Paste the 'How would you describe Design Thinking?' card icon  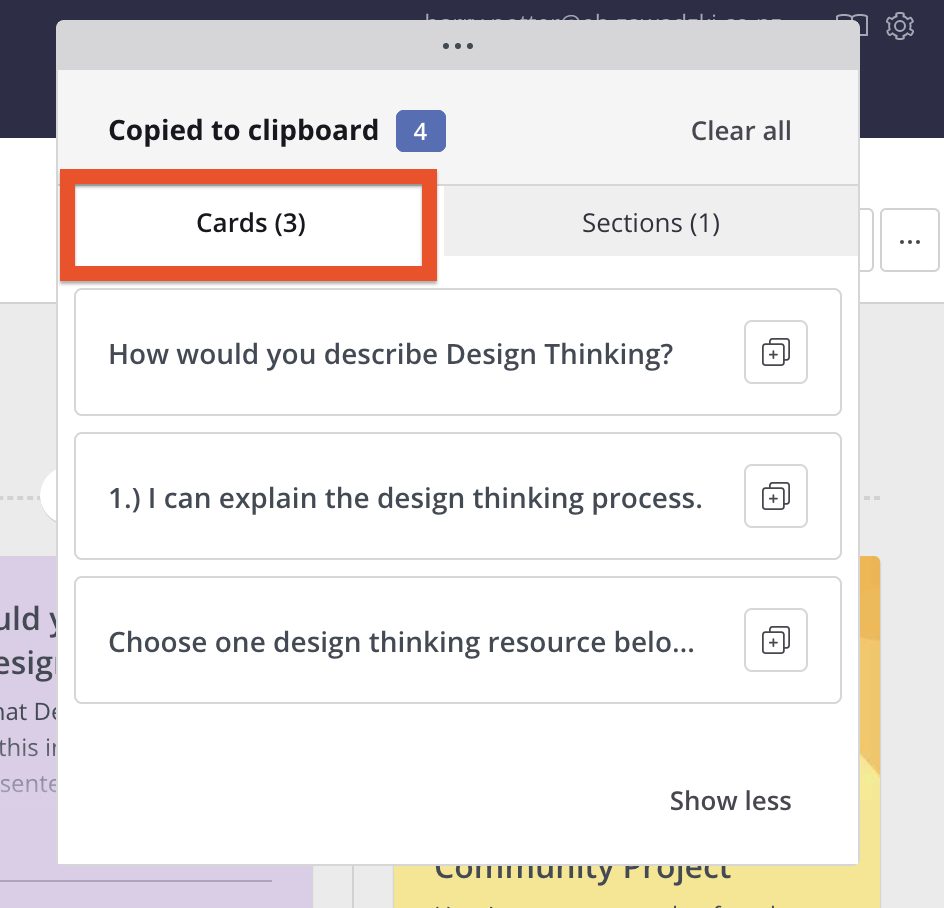tap(775, 352)
